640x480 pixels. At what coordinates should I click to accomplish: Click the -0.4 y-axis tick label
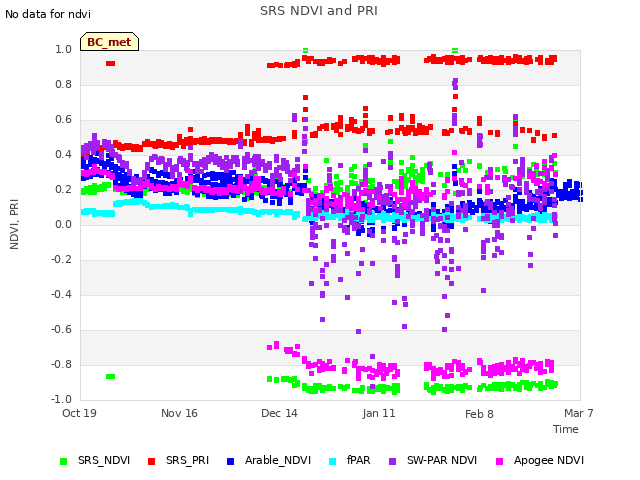click(x=61, y=294)
